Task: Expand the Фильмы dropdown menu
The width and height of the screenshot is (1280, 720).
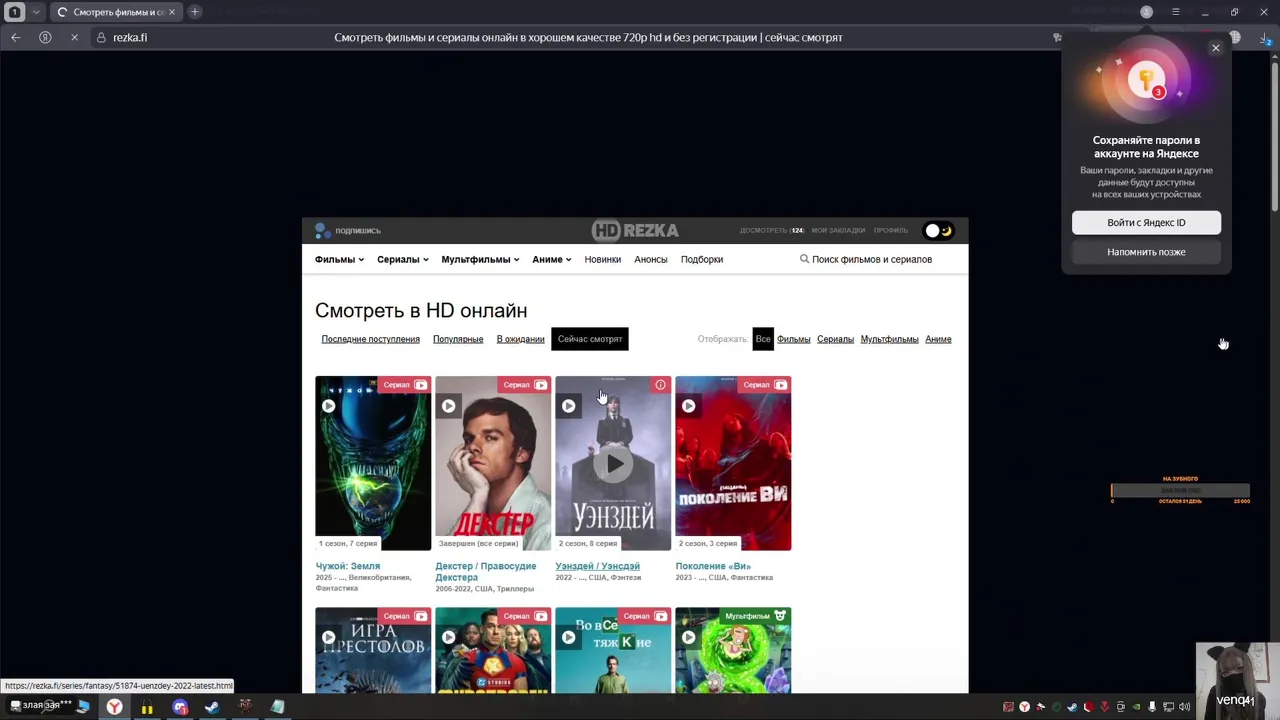Action: coord(339,259)
